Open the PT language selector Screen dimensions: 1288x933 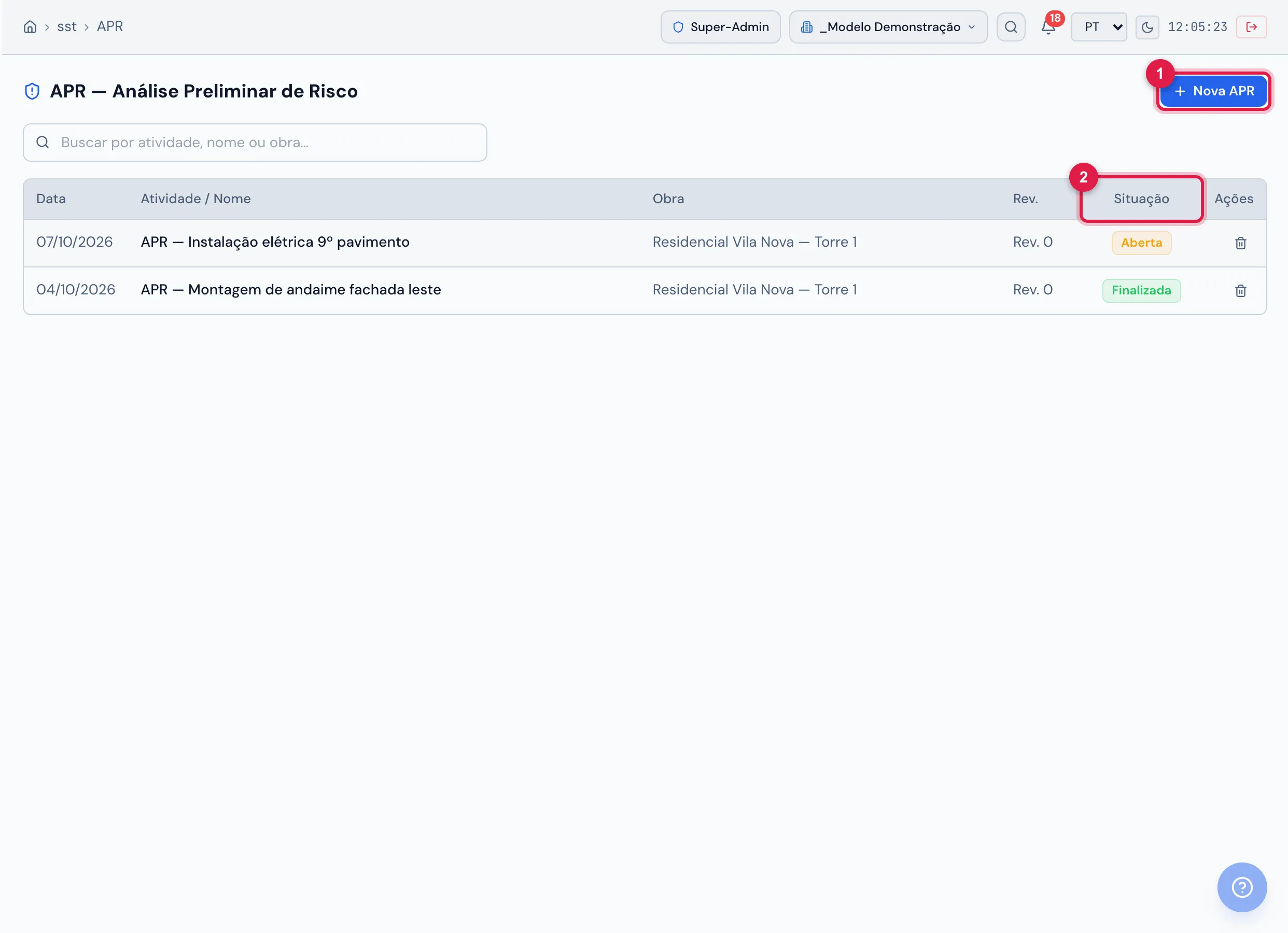click(x=1099, y=26)
